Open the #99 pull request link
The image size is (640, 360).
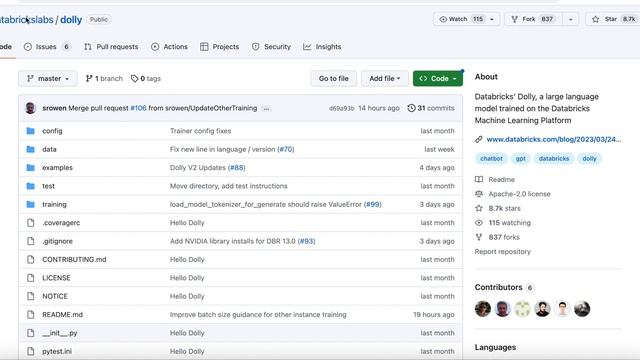click(373, 204)
